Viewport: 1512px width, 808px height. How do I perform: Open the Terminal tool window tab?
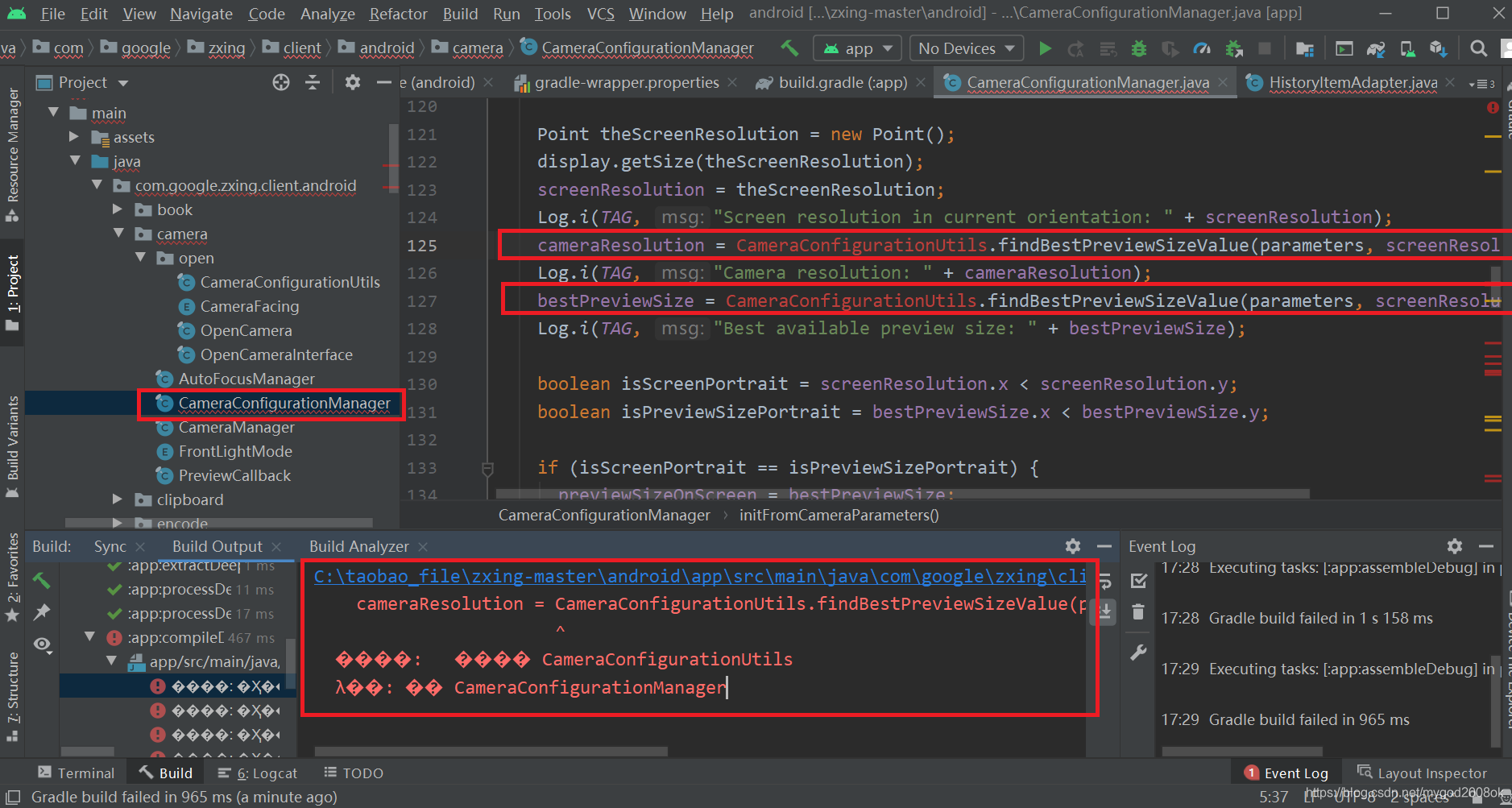(77, 773)
